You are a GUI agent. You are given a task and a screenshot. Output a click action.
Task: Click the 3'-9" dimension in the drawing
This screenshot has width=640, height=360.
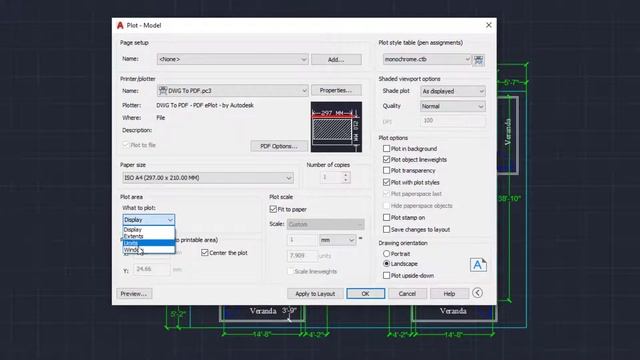[x=289, y=311]
